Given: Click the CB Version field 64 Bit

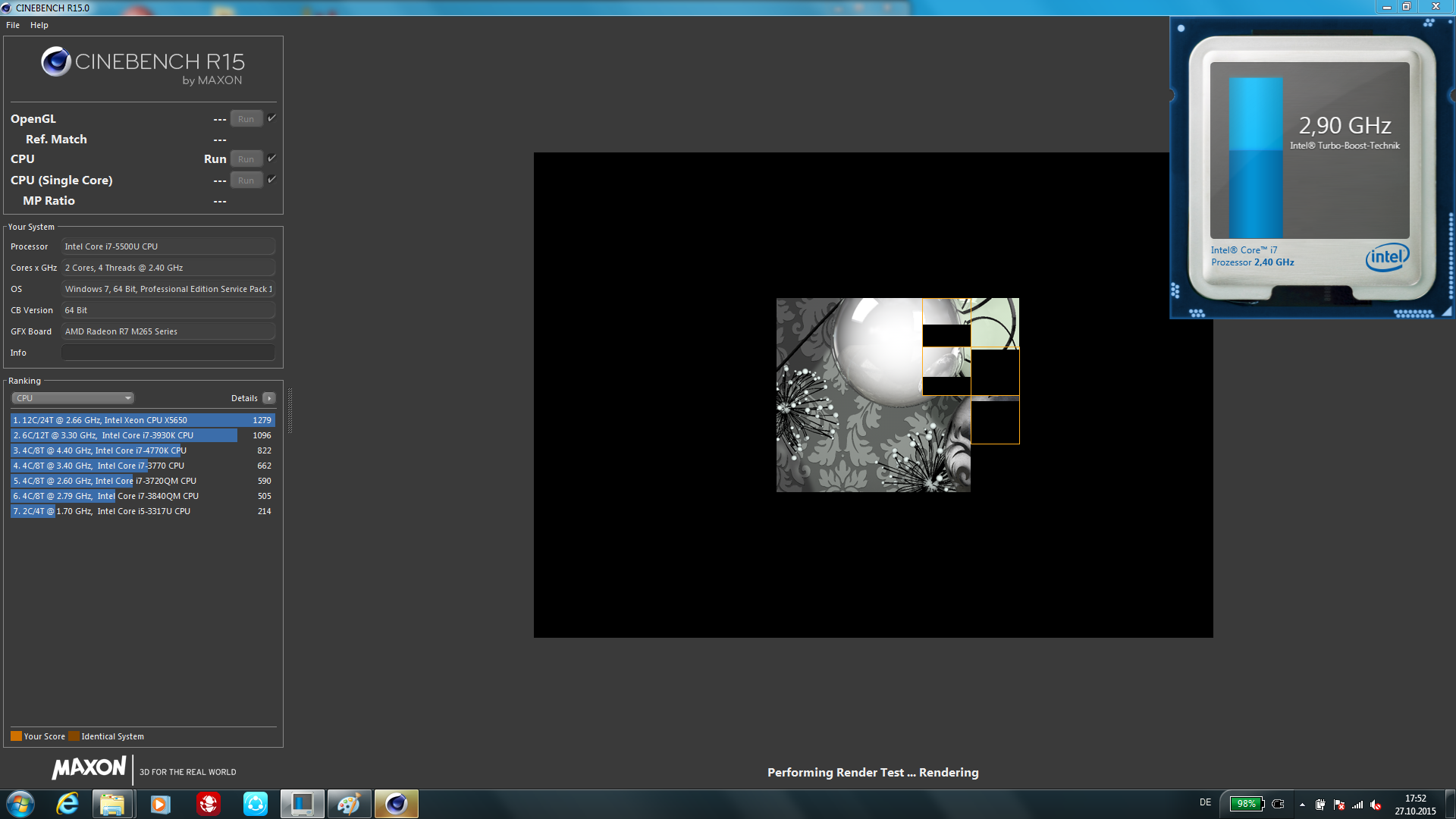Looking at the screenshot, I should pos(168,310).
